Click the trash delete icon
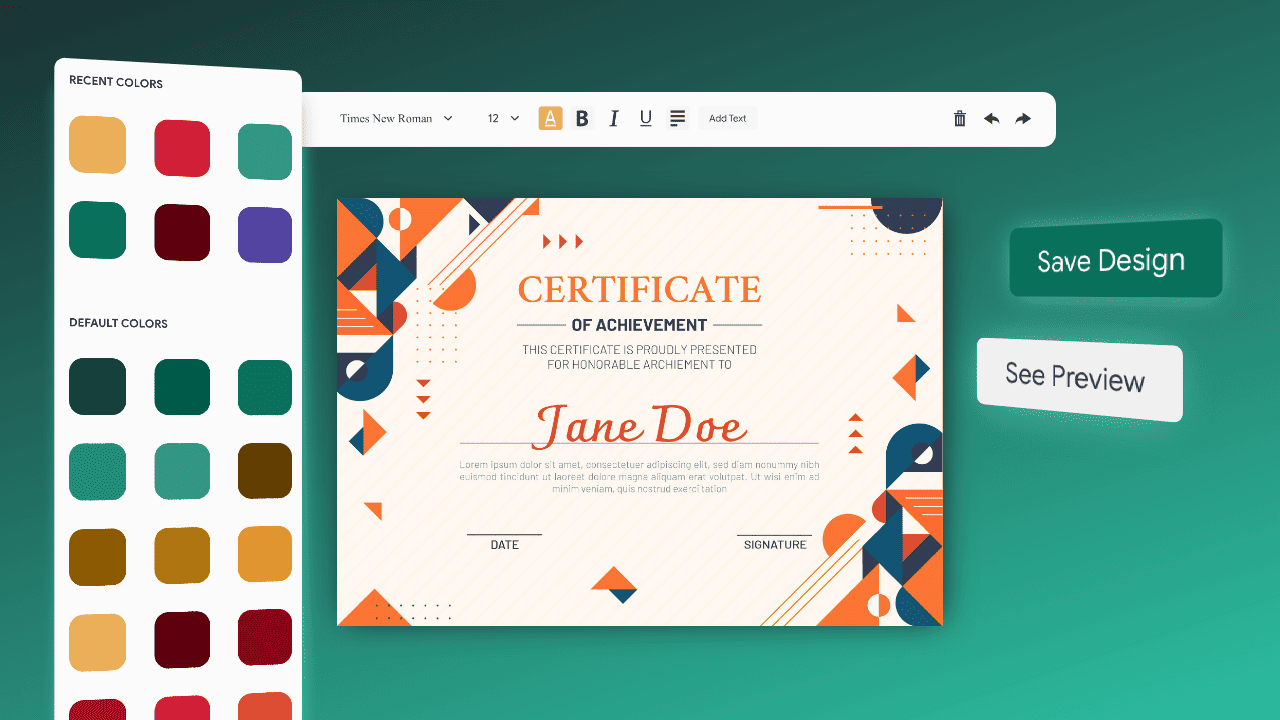The height and width of the screenshot is (720, 1280). pyautogui.click(x=960, y=118)
